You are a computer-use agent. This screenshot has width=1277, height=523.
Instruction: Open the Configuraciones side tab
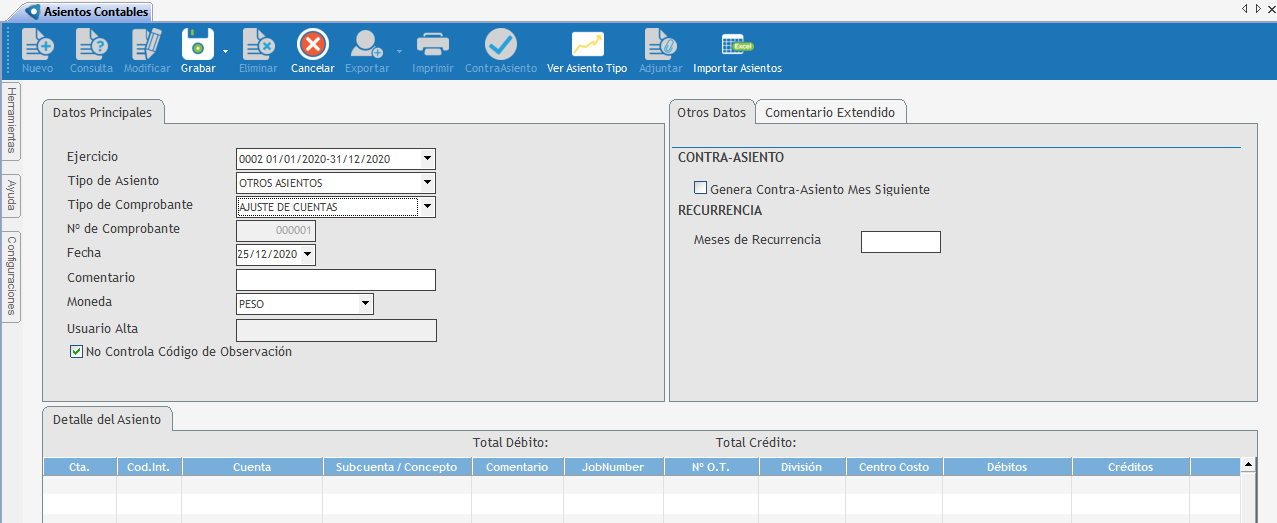(x=11, y=275)
